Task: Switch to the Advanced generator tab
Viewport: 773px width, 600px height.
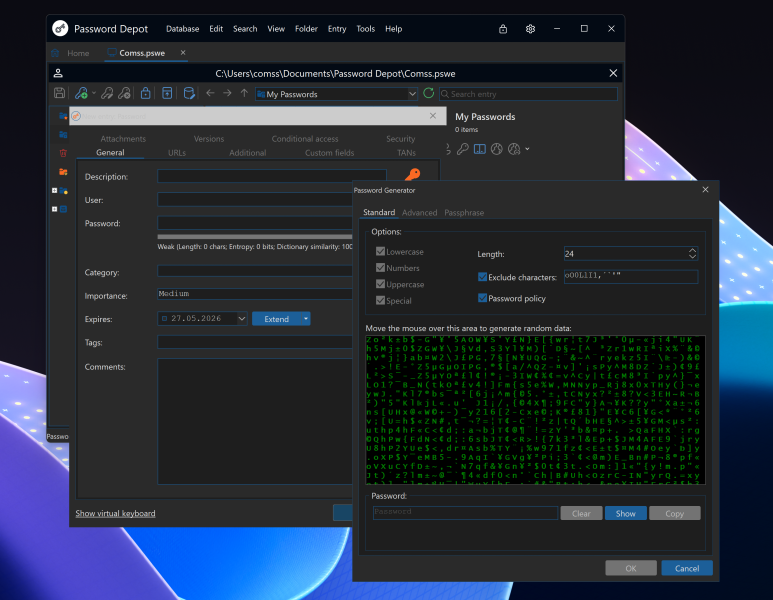Action: pyautogui.click(x=420, y=212)
